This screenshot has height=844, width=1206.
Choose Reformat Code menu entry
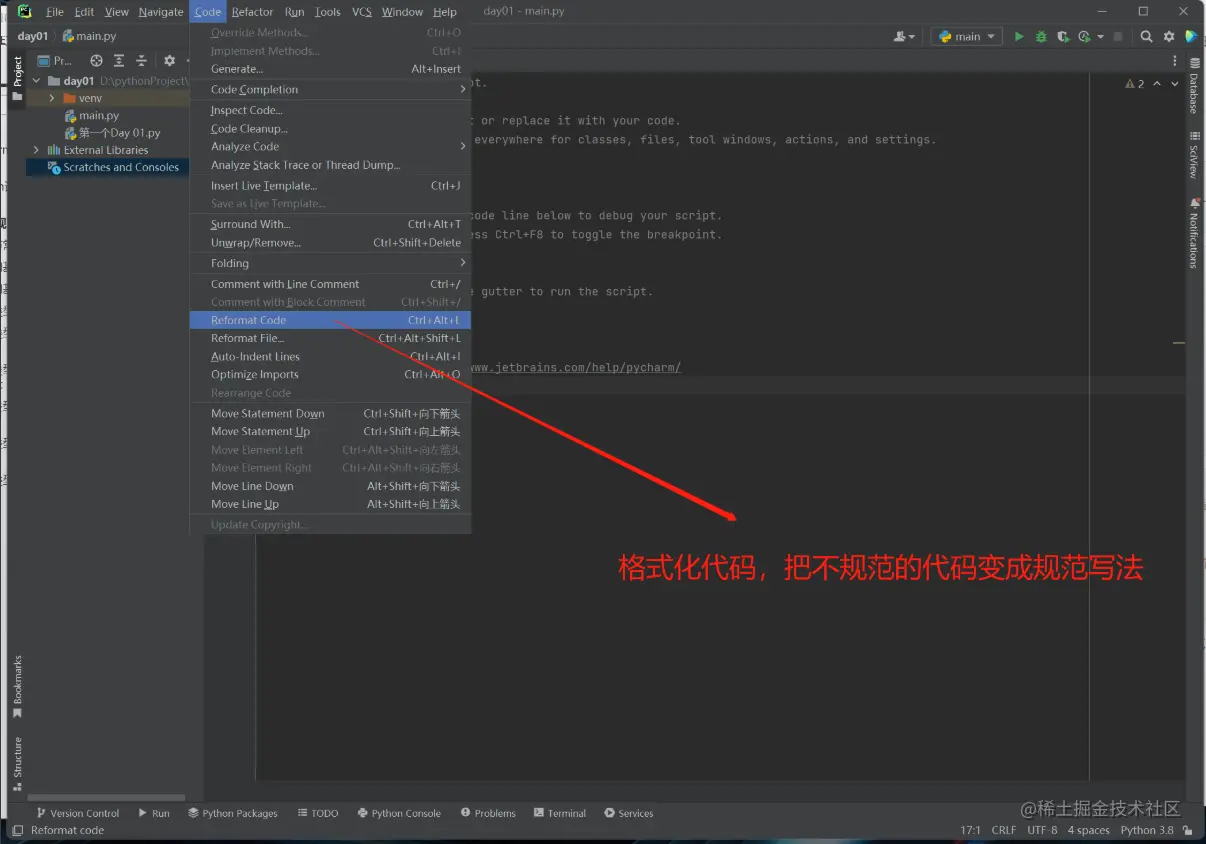point(330,320)
